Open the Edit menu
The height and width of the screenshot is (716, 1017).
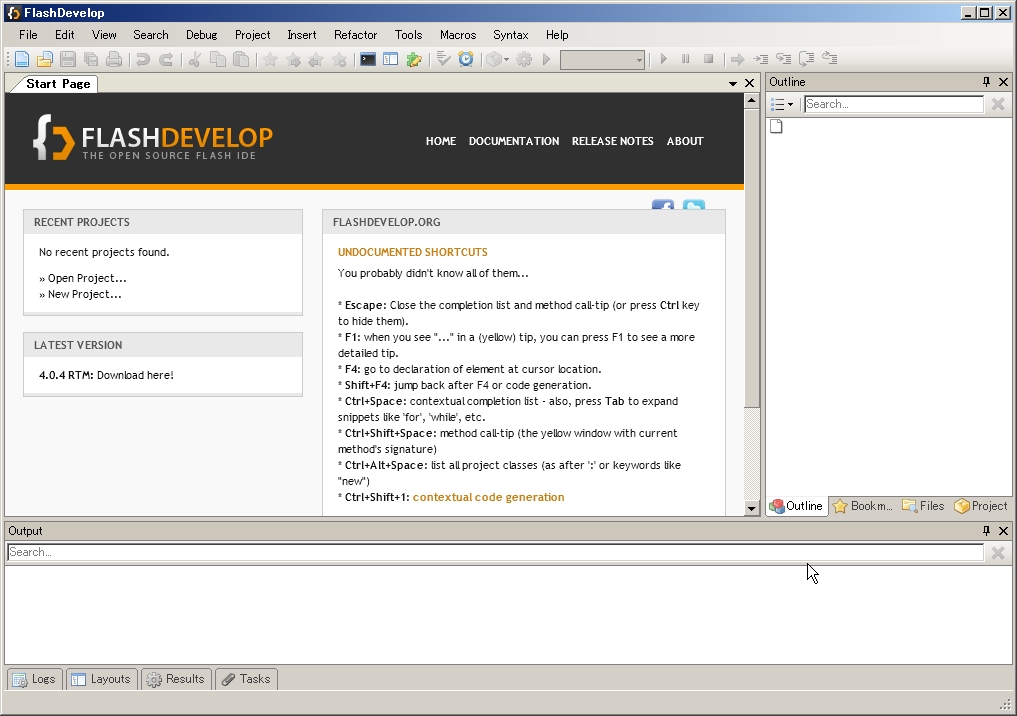[64, 35]
